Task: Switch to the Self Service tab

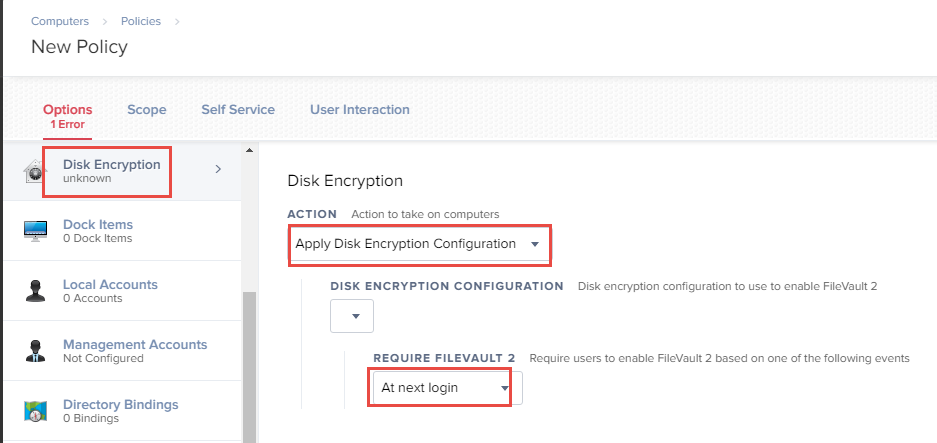Action: 238,110
